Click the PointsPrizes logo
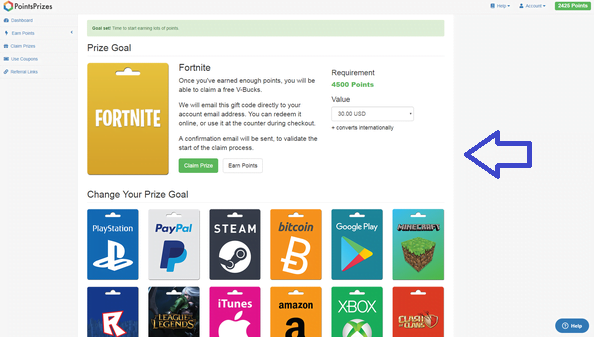This screenshot has height=364, width=594. (28, 6)
